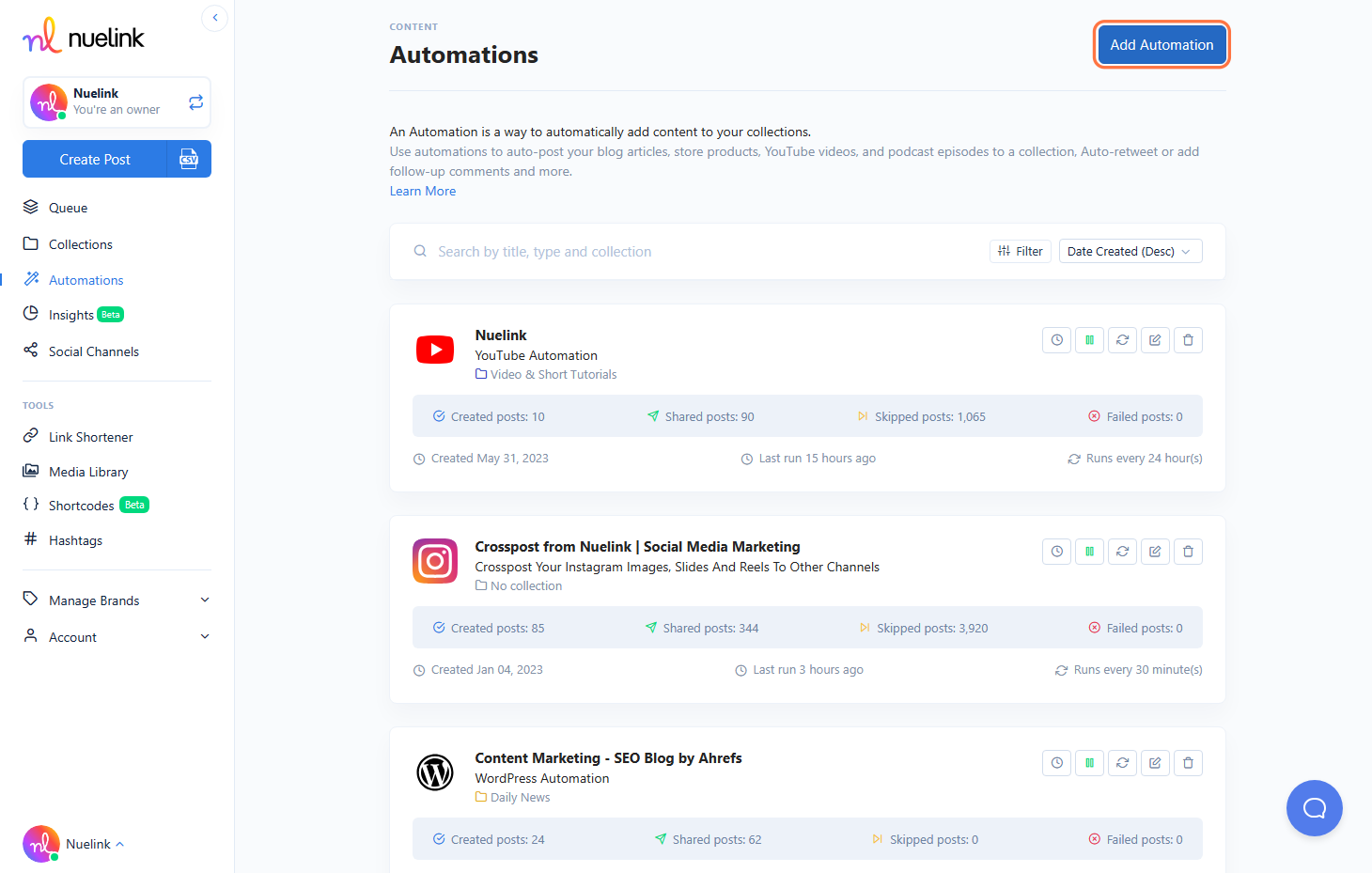The image size is (1372, 873).
Task: Open Social Channels in the sidebar
Action: pos(94,351)
